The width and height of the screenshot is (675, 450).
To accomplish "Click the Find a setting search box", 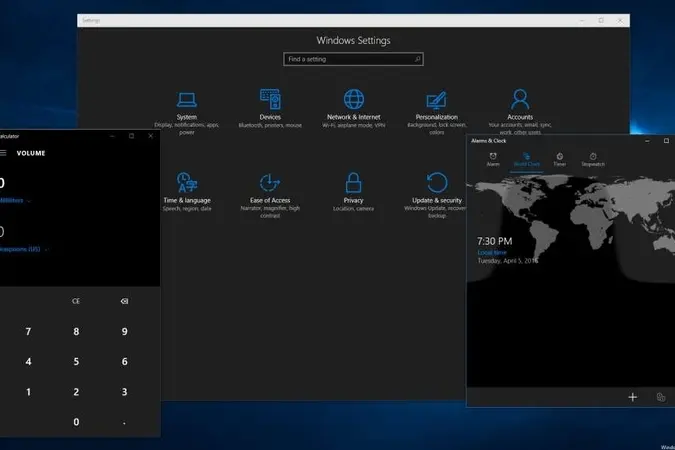I will [x=353, y=59].
